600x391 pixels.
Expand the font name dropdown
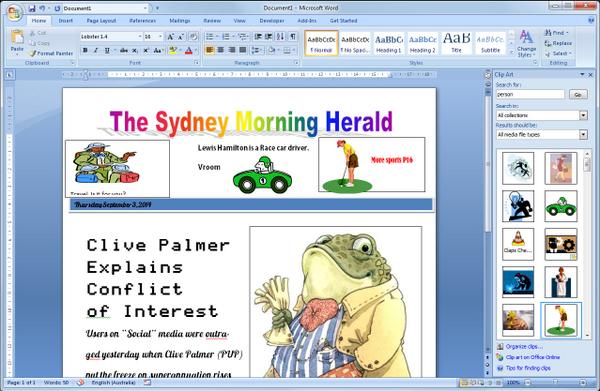pyautogui.click(x=140, y=37)
